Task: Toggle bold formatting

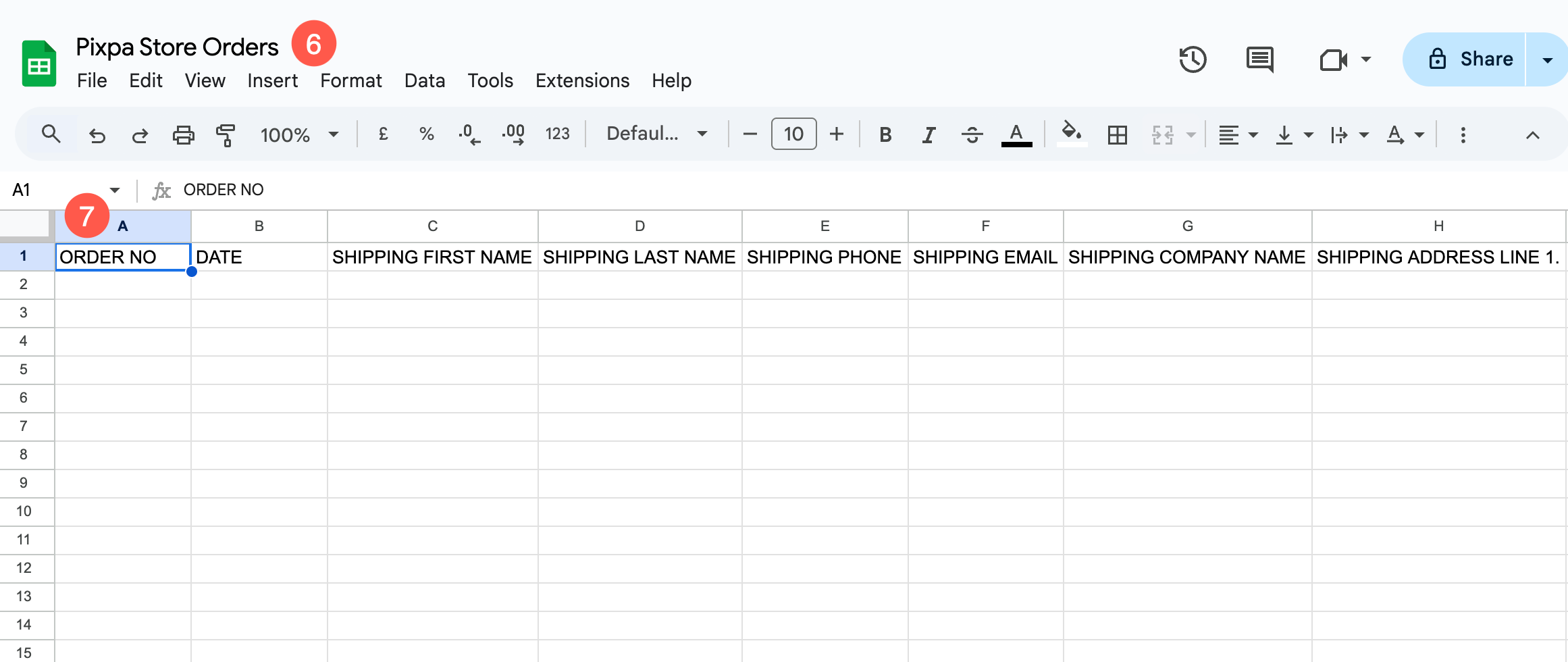Action: [885, 135]
